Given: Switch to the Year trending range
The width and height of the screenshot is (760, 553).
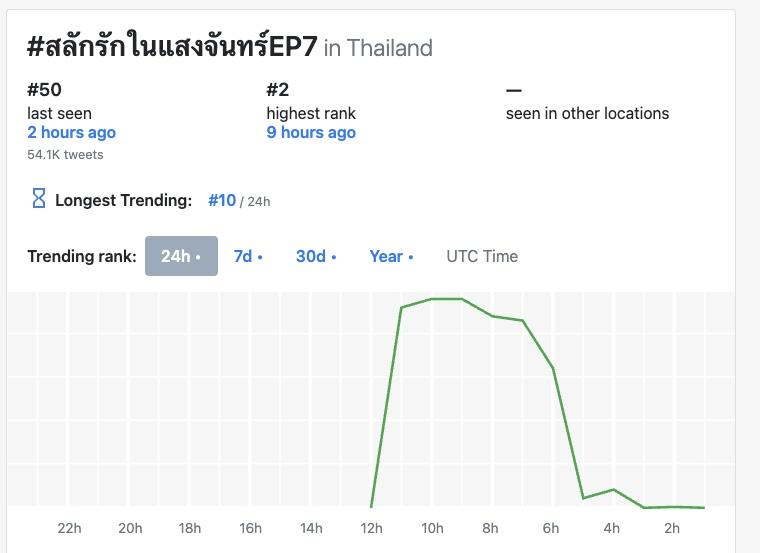Looking at the screenshot, I should tap(391, 256).
